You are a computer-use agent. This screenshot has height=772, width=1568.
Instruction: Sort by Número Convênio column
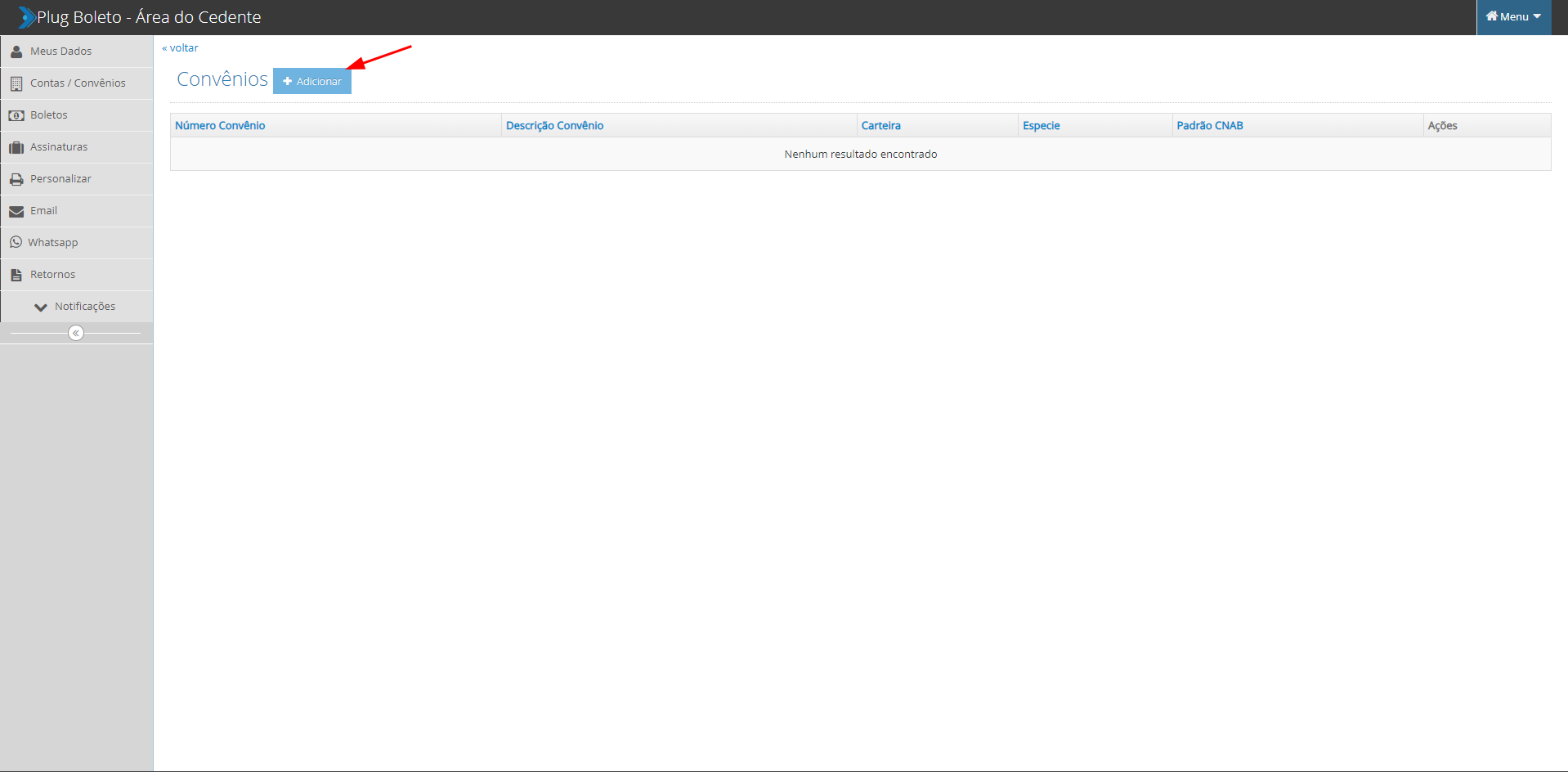coord(220,125)
